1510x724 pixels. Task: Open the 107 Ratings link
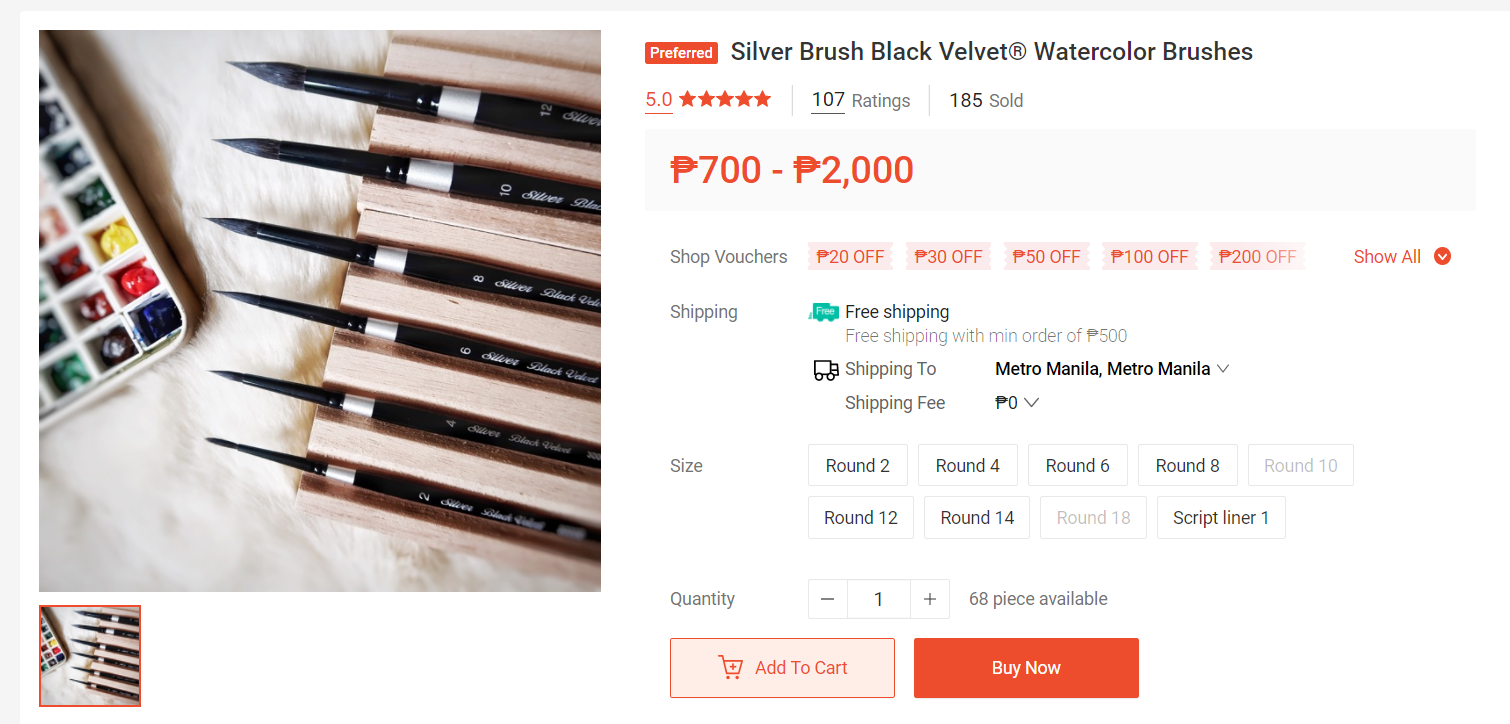click(x=860, y=100)
